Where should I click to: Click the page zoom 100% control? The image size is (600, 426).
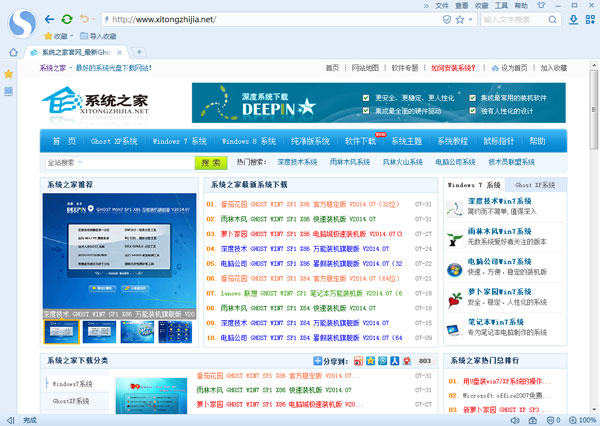(582, 420)
